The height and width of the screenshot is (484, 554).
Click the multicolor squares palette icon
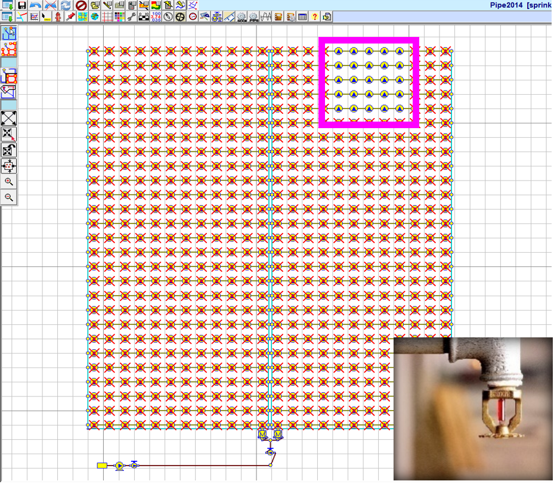pos(119,17)
